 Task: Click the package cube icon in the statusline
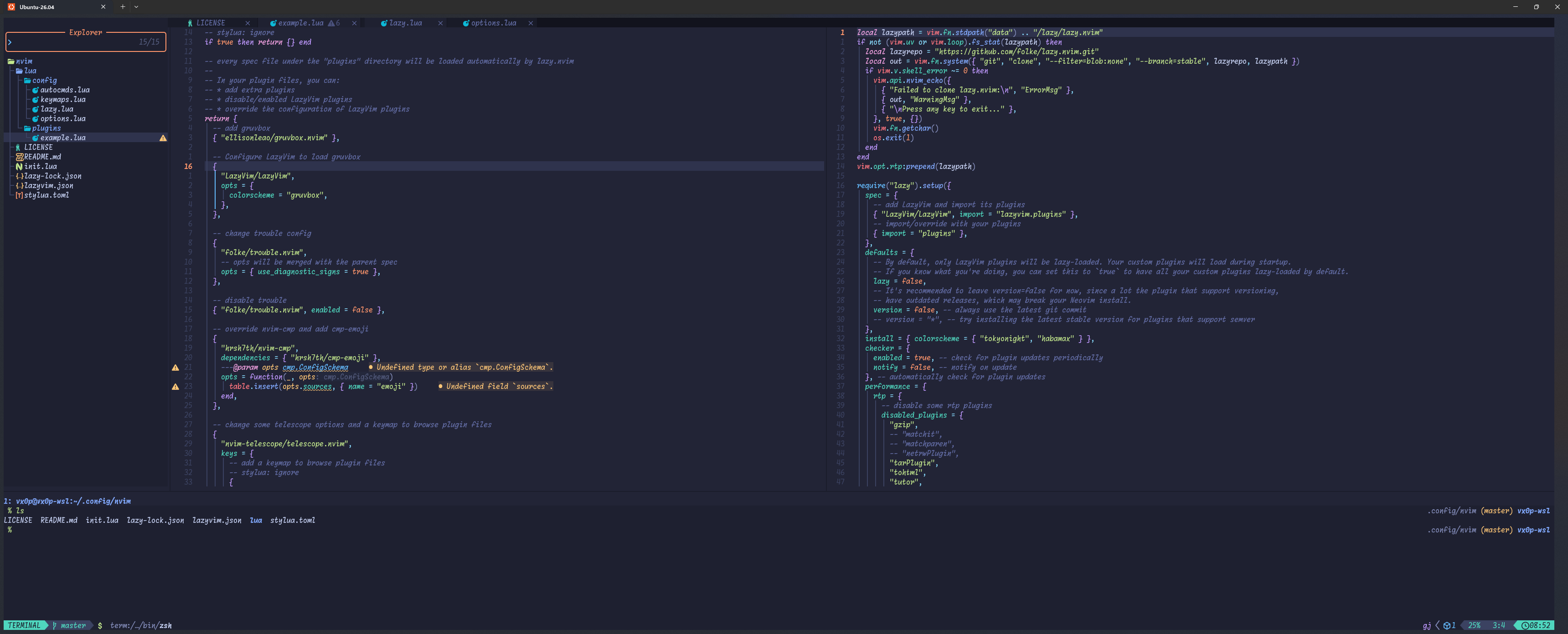pyautogui.click(x=1447, y=625)
